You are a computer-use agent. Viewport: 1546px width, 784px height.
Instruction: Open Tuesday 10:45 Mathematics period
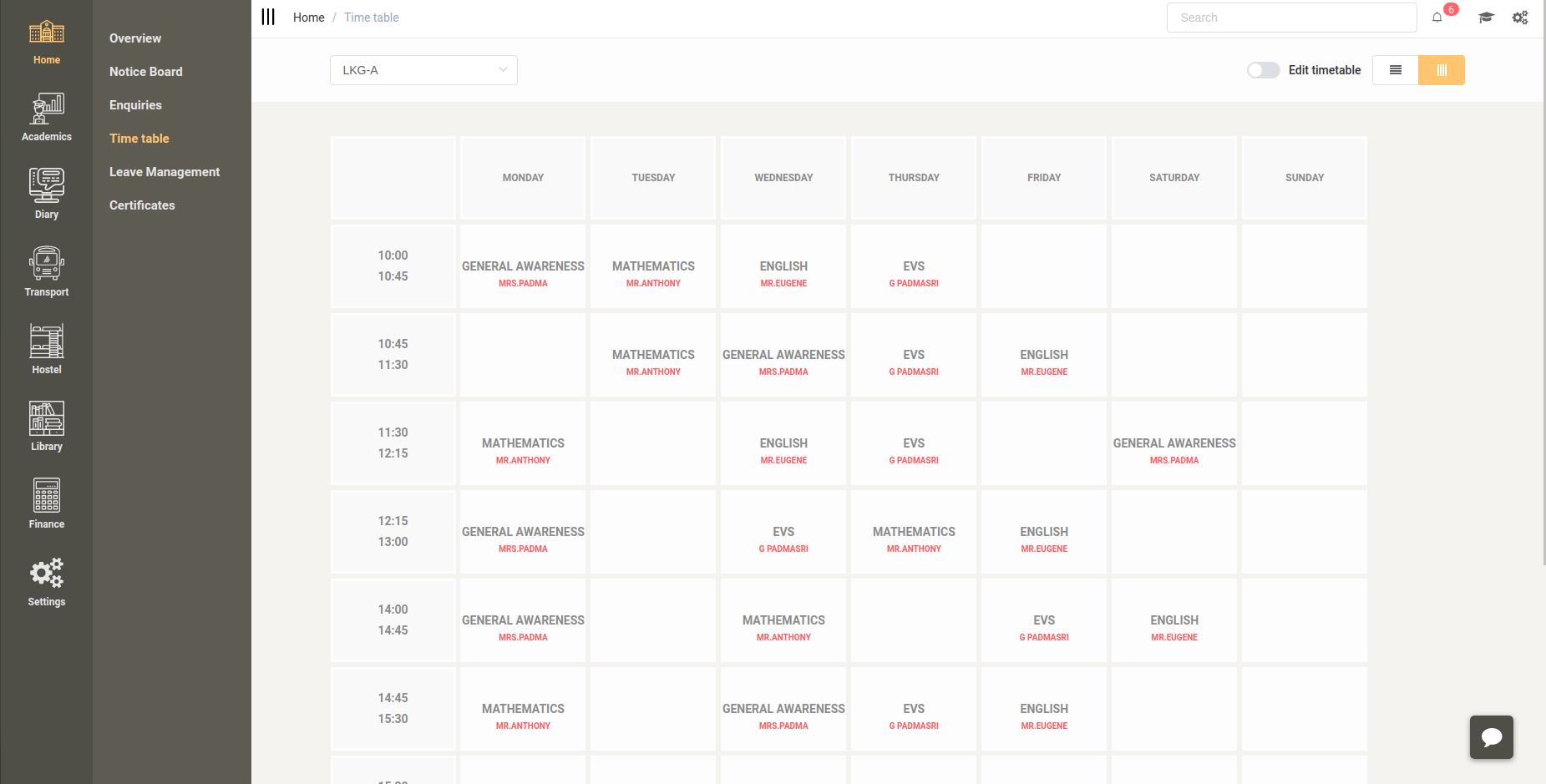(x=653, y=355)
